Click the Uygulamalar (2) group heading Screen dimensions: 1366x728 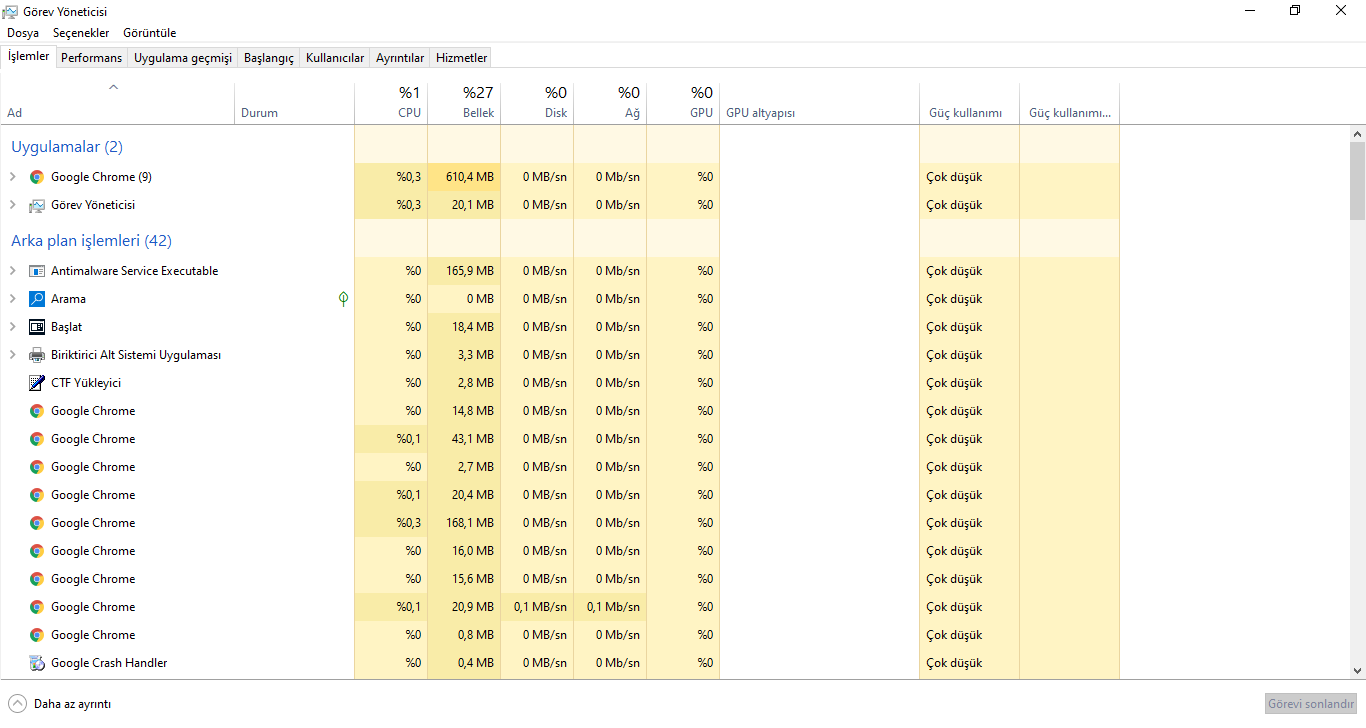tap(67, 147)
